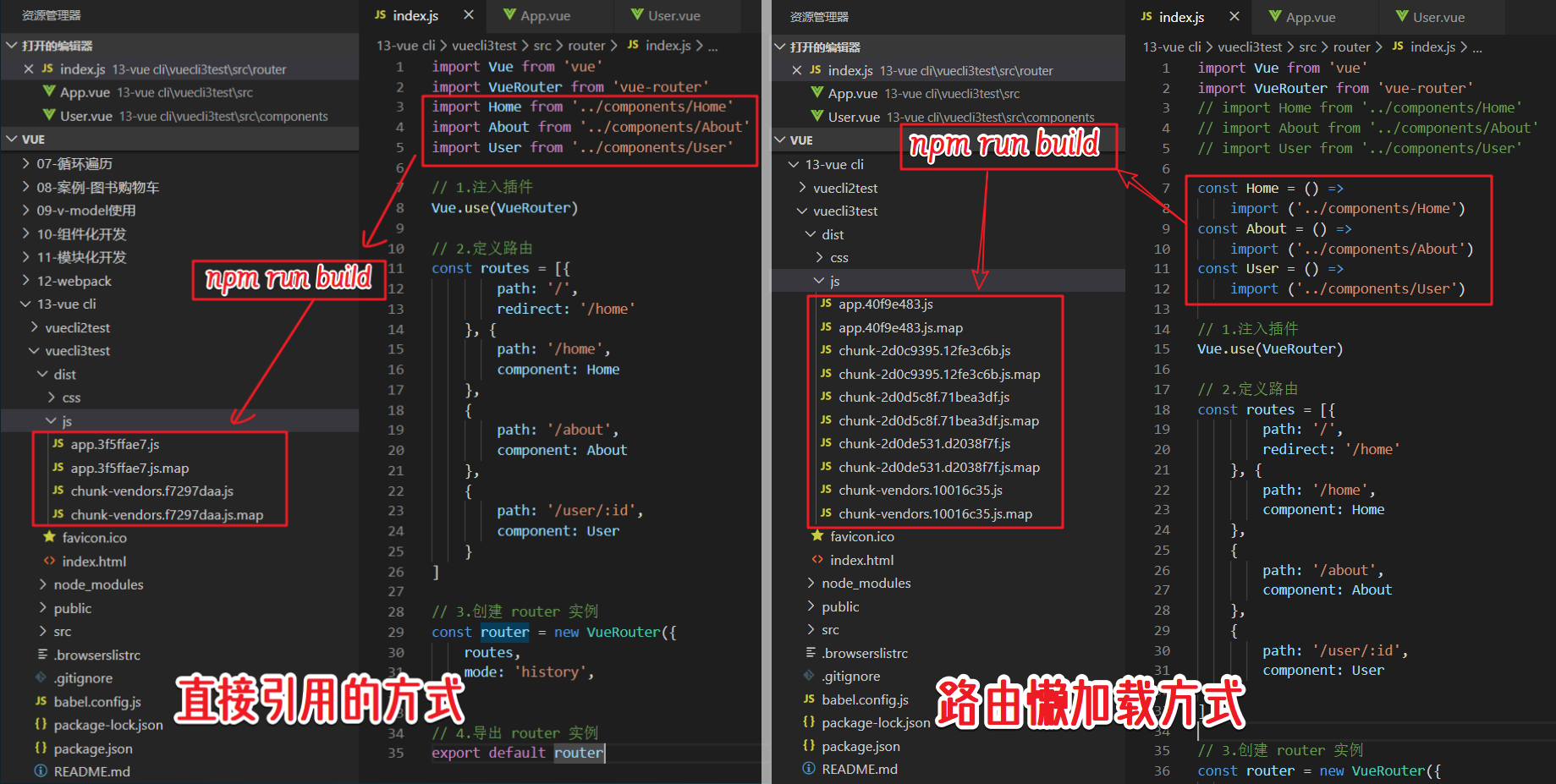The height and width of the screenshot is (784, 1556).
Task: Click router breadcrumb in left window
Action: (x=586, y=46)
